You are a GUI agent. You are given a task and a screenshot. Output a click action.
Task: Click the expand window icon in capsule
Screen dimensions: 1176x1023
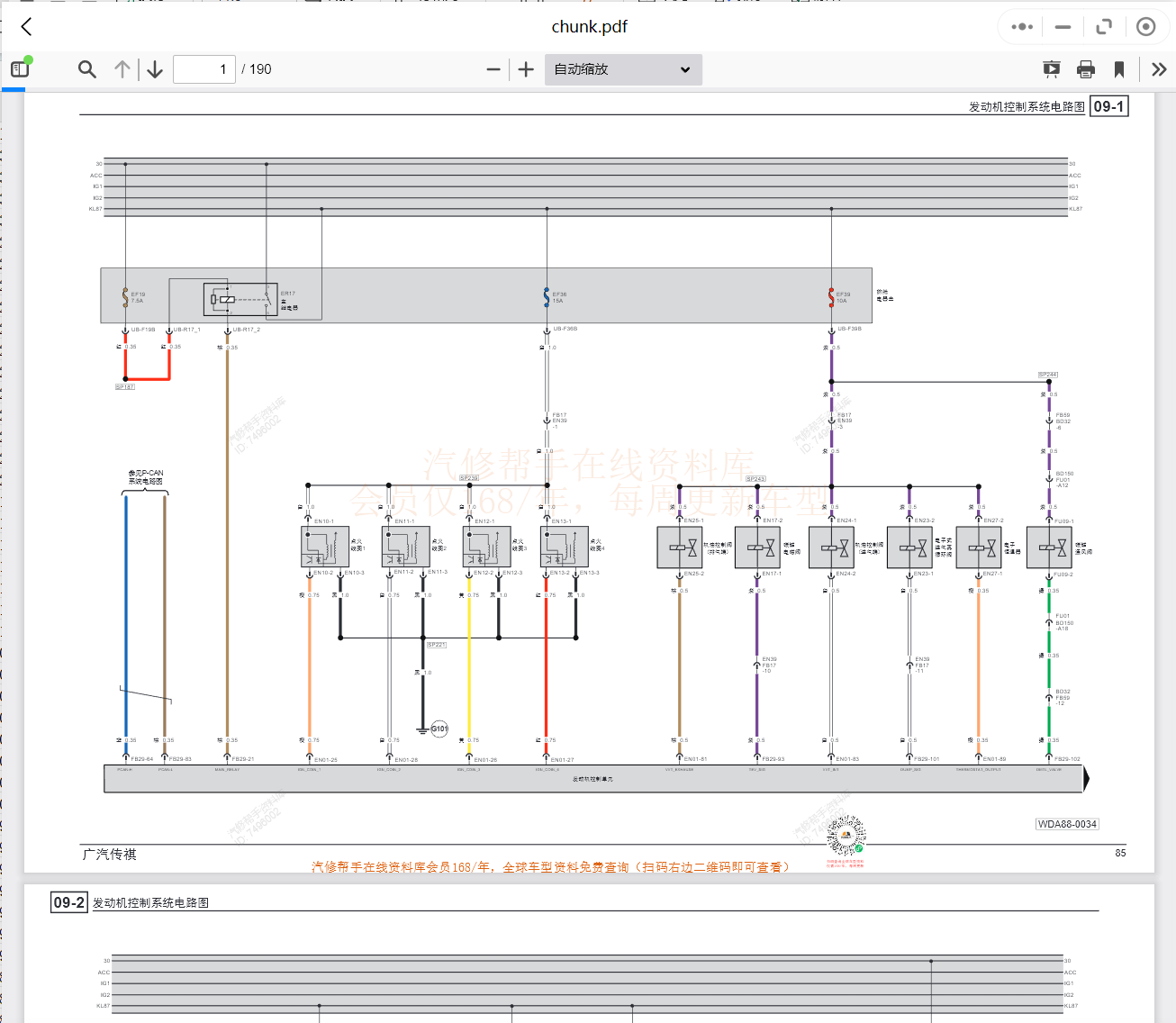click(1104, 27)
